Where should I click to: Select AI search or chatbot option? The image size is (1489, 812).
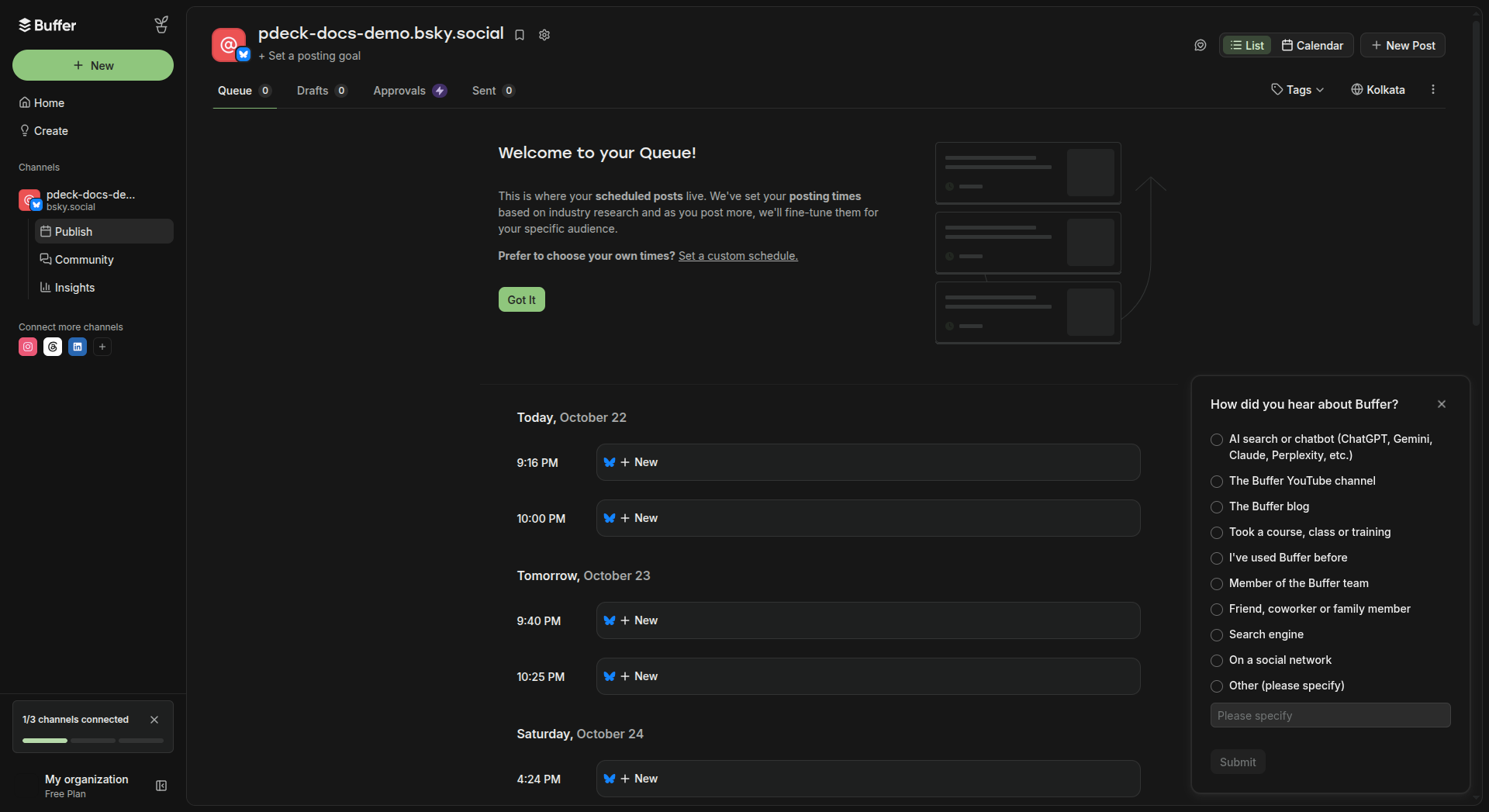click(1217, 440)
